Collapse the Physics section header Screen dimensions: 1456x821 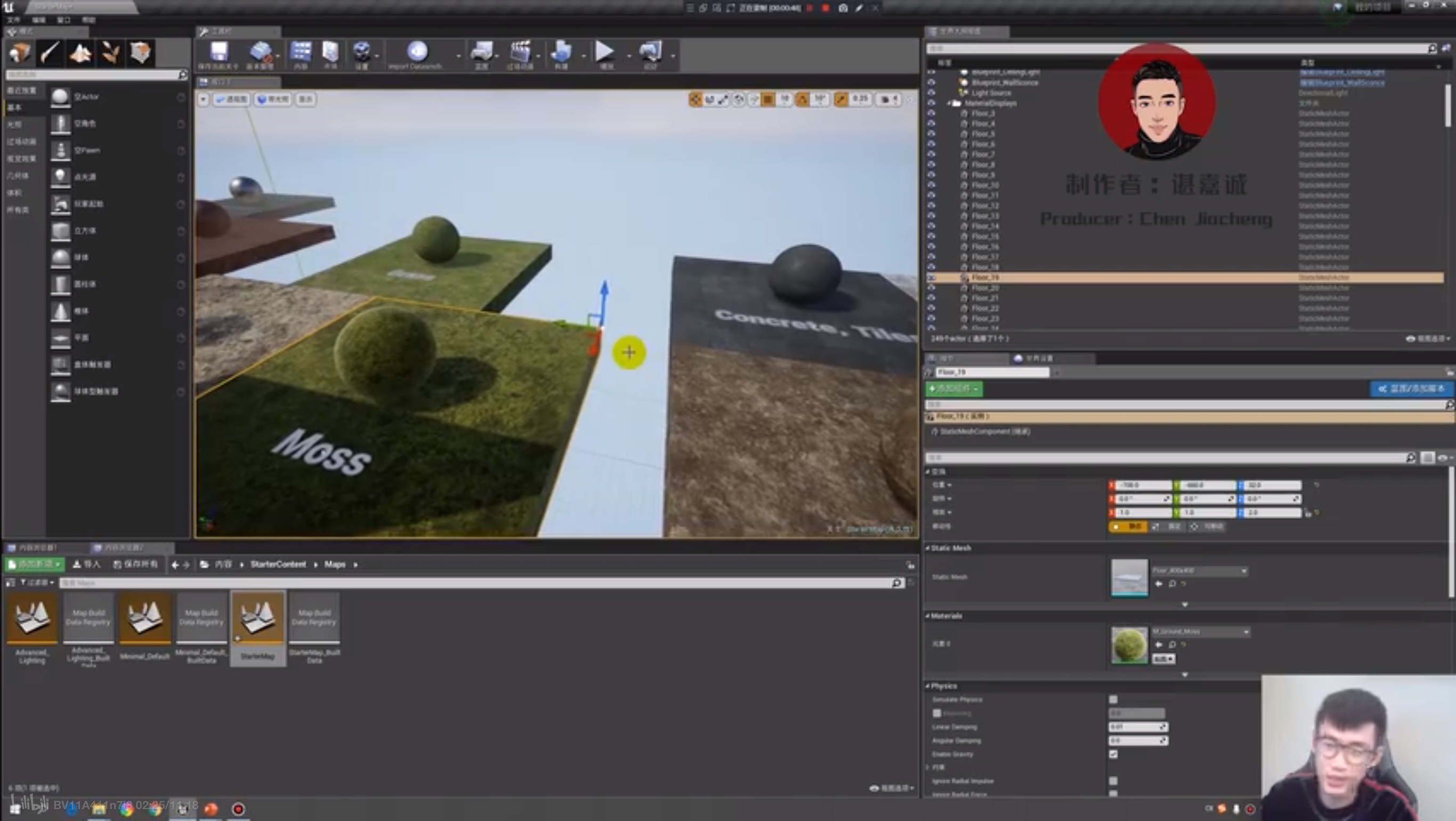[943, 686]
